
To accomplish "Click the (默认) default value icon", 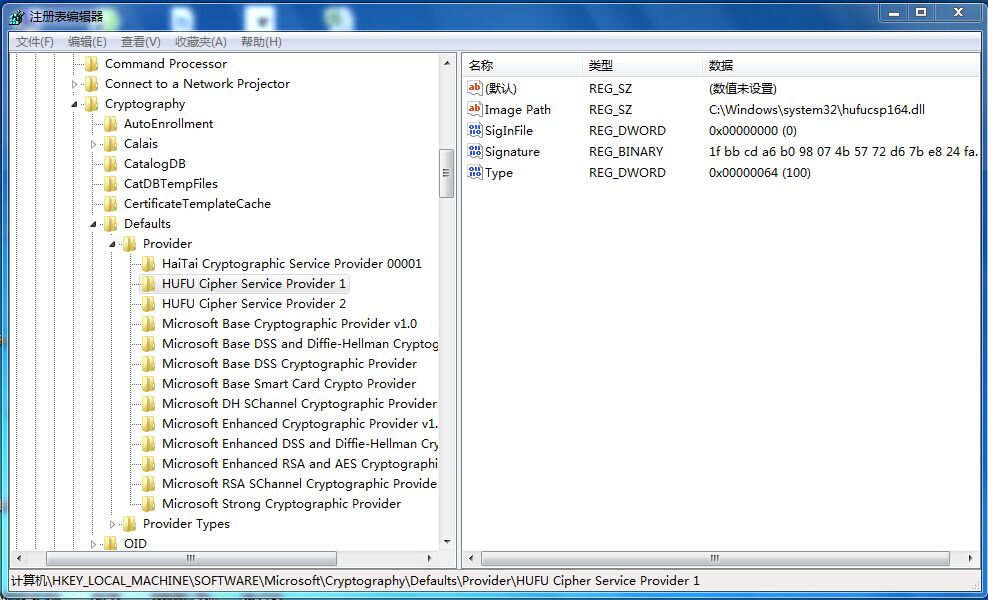I will (475, 89).
